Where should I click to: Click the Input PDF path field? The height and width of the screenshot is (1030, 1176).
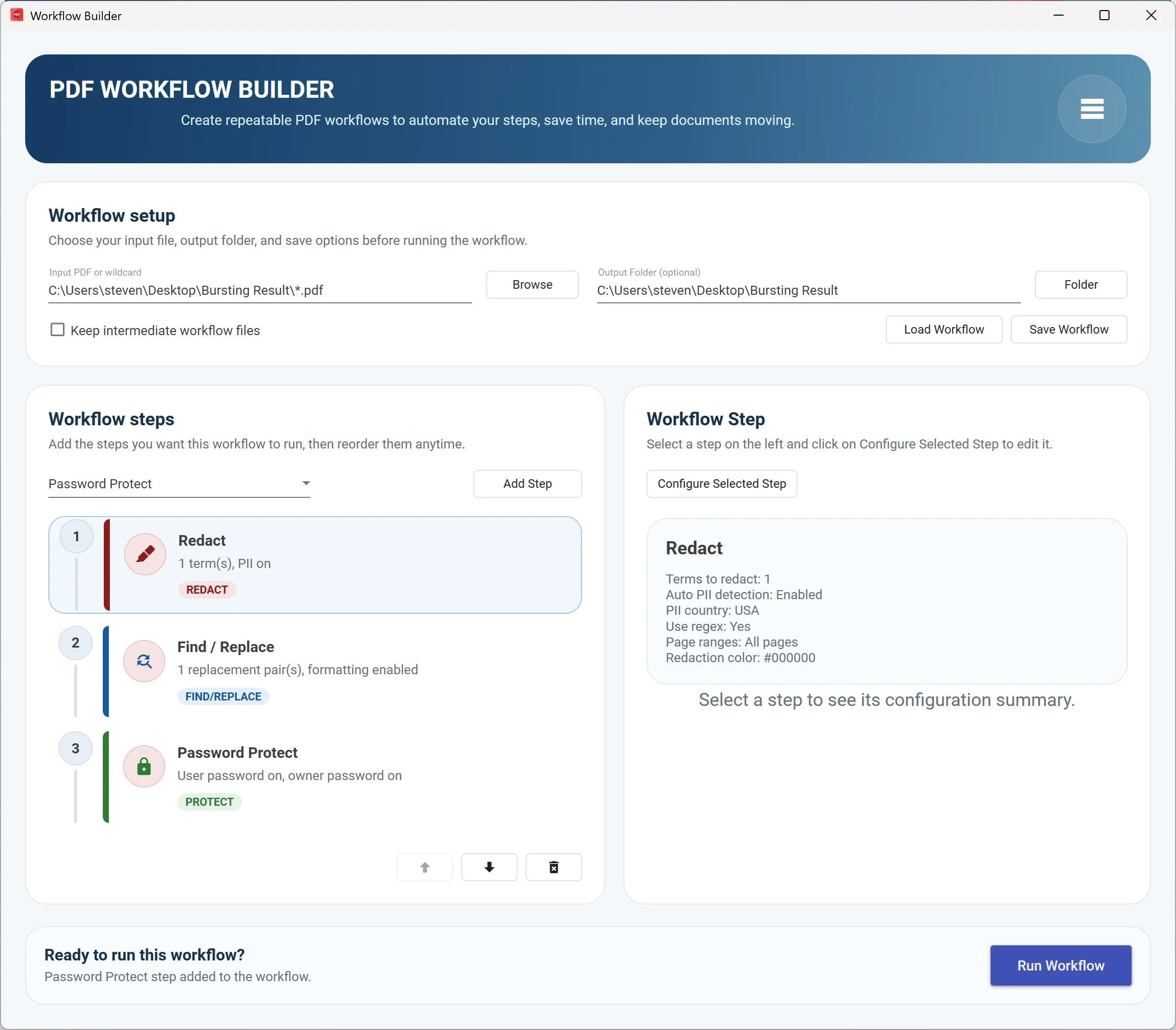pyautogui.click(x=258, y=290)
